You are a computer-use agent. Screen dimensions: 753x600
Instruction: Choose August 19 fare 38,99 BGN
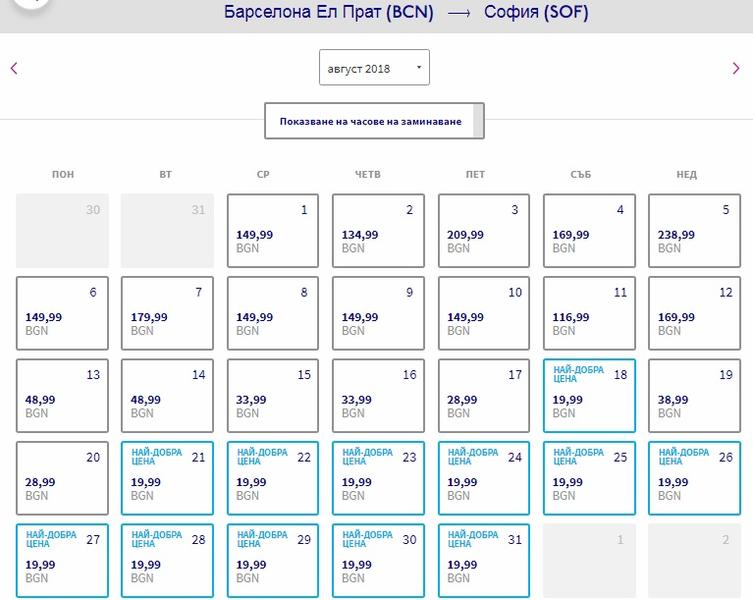click(694, 396)
